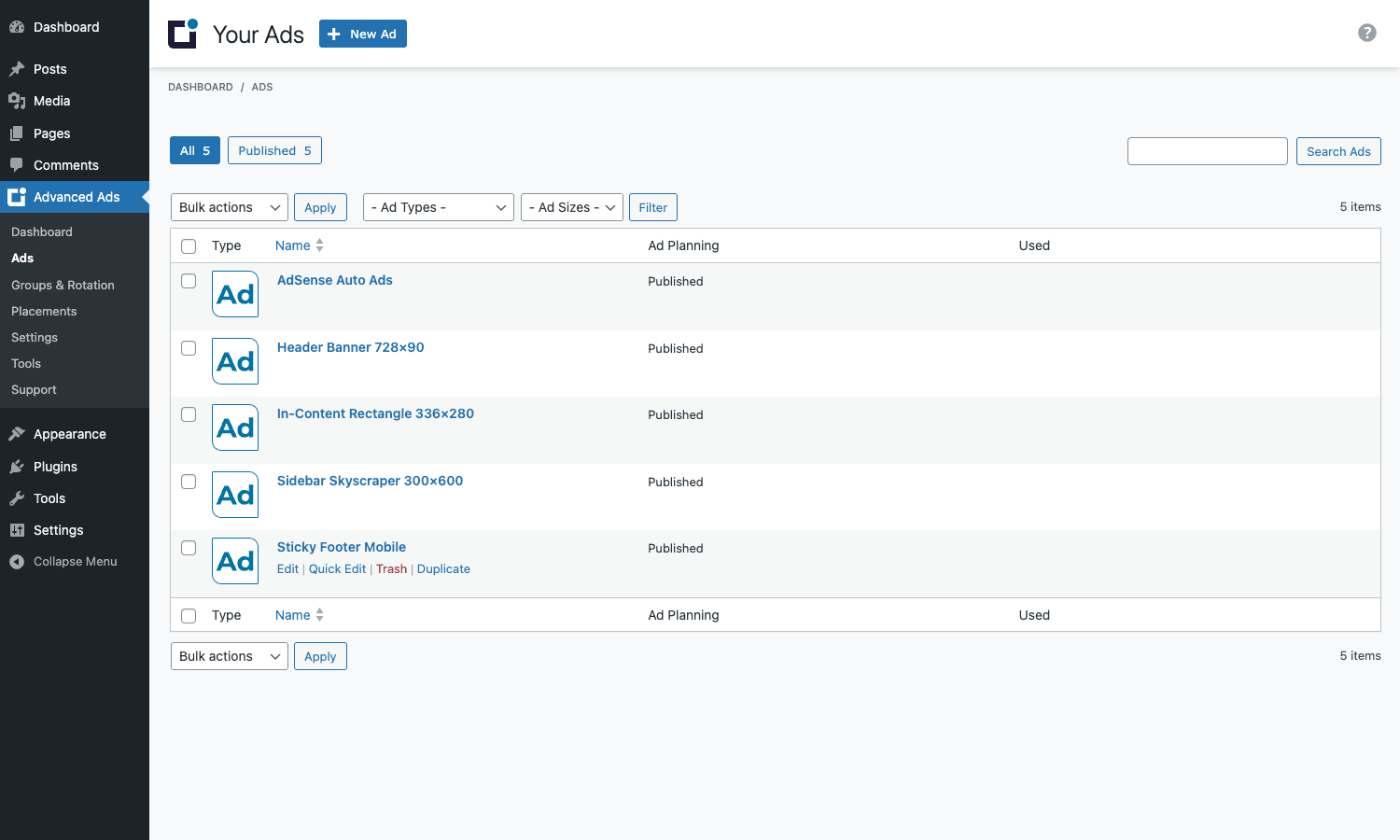1400x840 pixels.
Task: Click the Plugins plug icon
Action: tap(17, 467)
